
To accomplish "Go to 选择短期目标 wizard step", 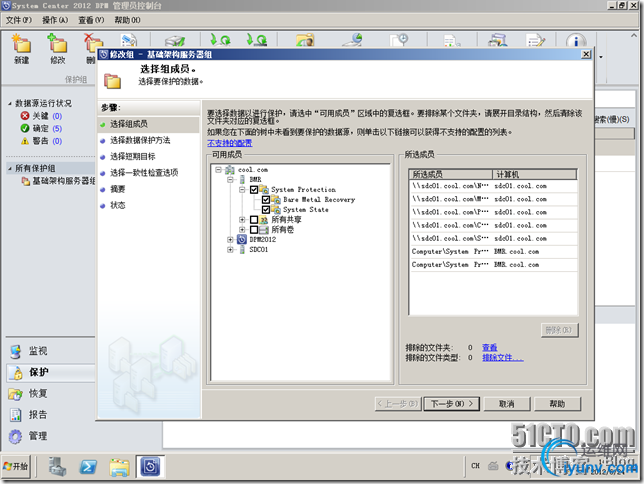I will coord(133,157).
